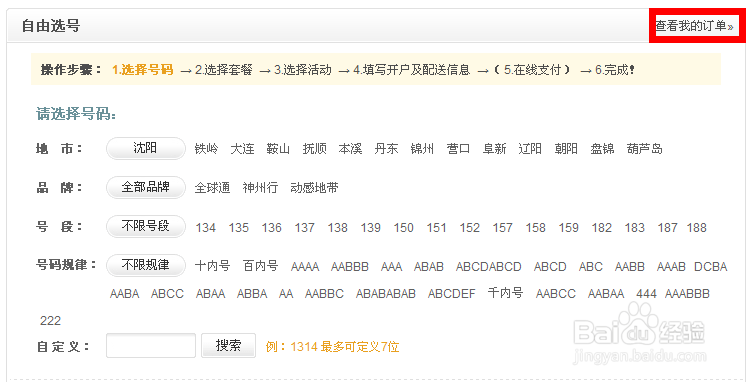Choose 铁岭 as the city
Image resolution: width=748 pixels, height=382 pixels.
click(x=207, y=149)
